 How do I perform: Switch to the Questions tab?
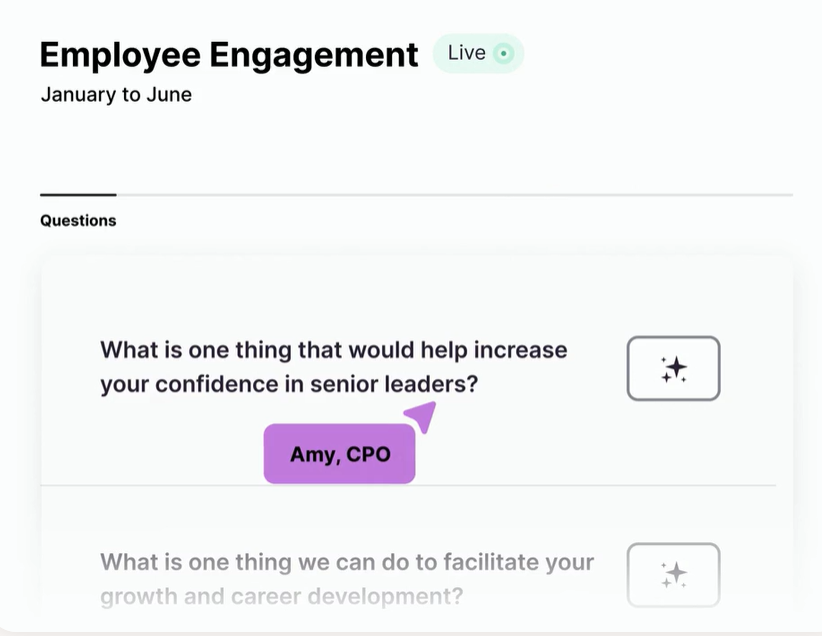pos(78,221)
